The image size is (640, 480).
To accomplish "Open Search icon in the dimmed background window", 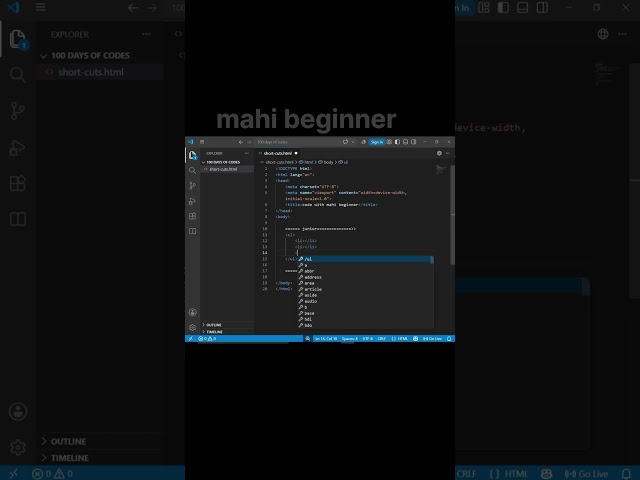I will pos(18,75).
